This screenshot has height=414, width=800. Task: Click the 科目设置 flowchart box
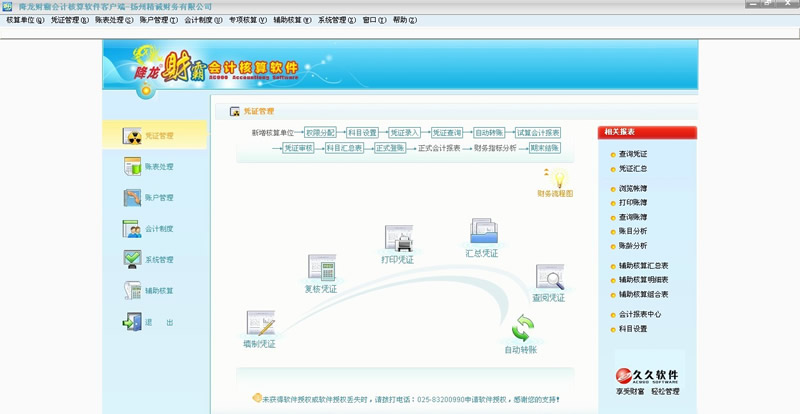(x=362, y=133)
